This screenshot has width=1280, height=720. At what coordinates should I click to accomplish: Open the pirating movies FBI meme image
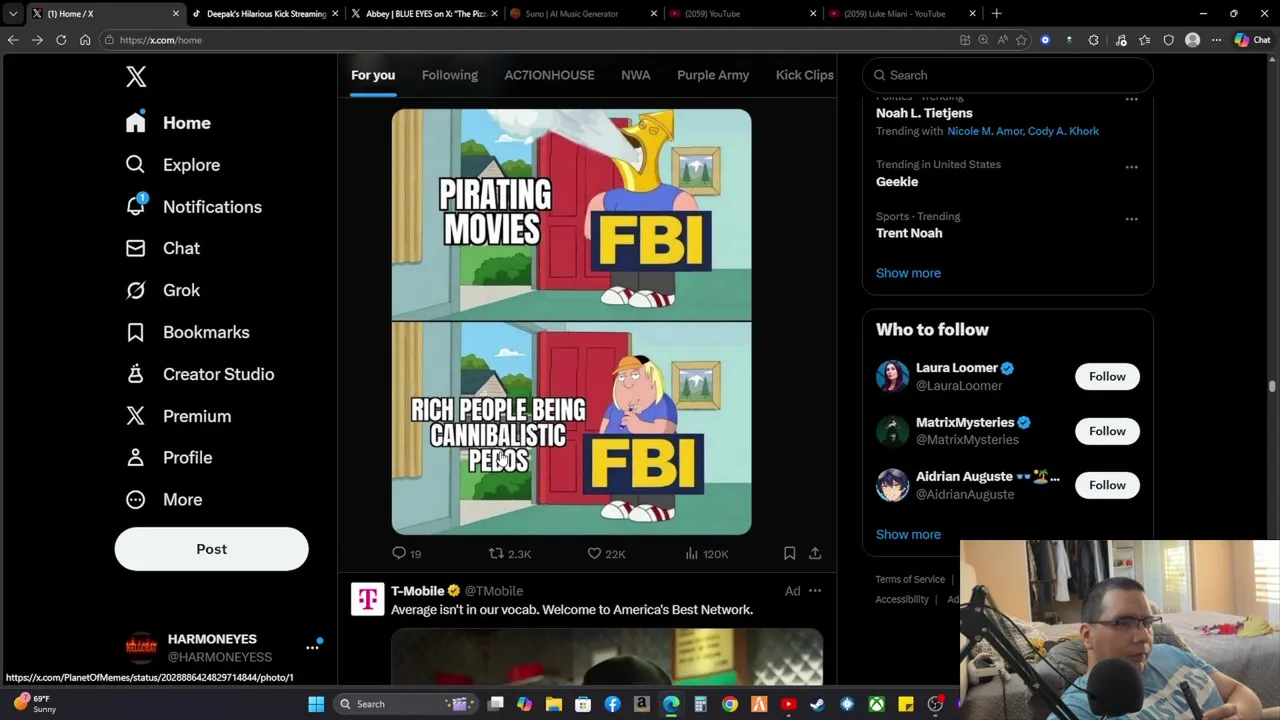point(571,215)
